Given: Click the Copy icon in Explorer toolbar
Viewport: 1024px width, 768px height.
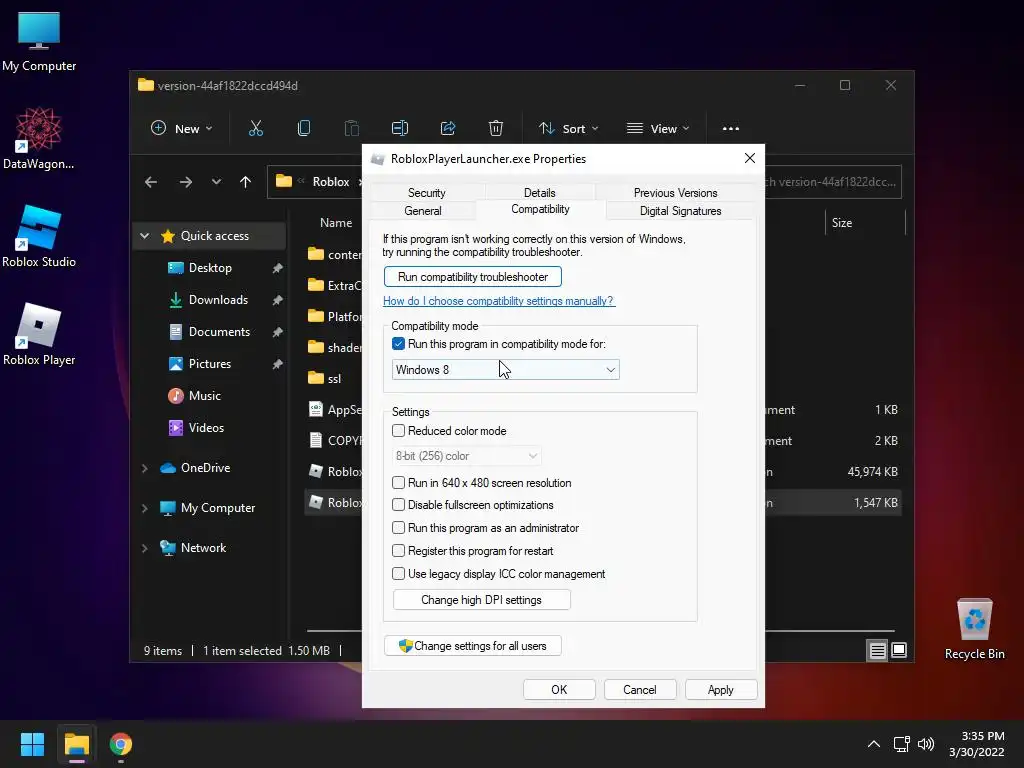Looking at the screenshot, I should pyautogui.click(x=304, y=129).
